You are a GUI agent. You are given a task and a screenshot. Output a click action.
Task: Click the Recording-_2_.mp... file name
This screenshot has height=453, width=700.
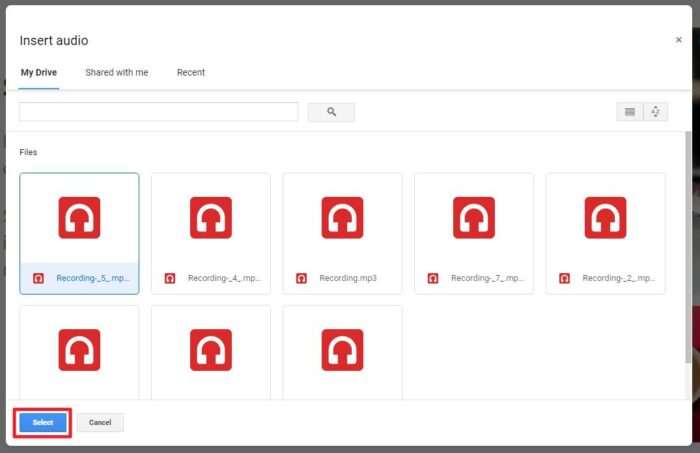point(619,278)
